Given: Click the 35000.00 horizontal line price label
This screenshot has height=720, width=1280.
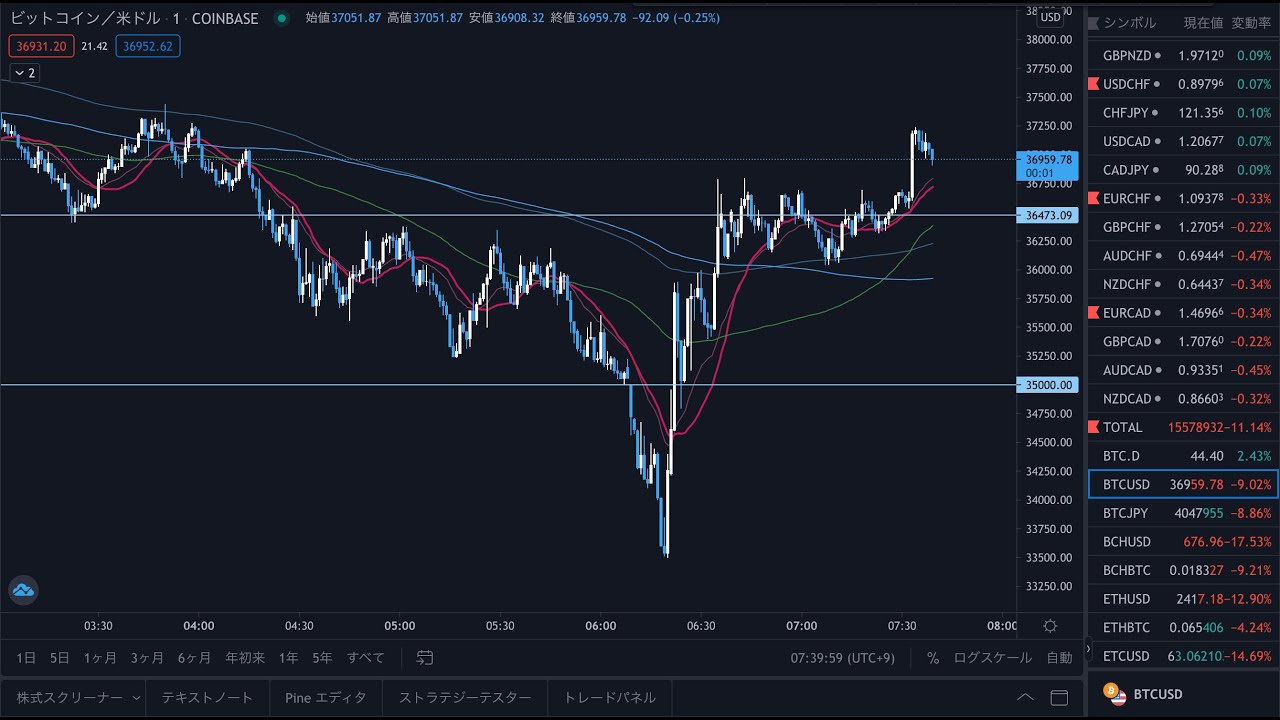Looking at the screenshot, I should [x=1048, y=385].
